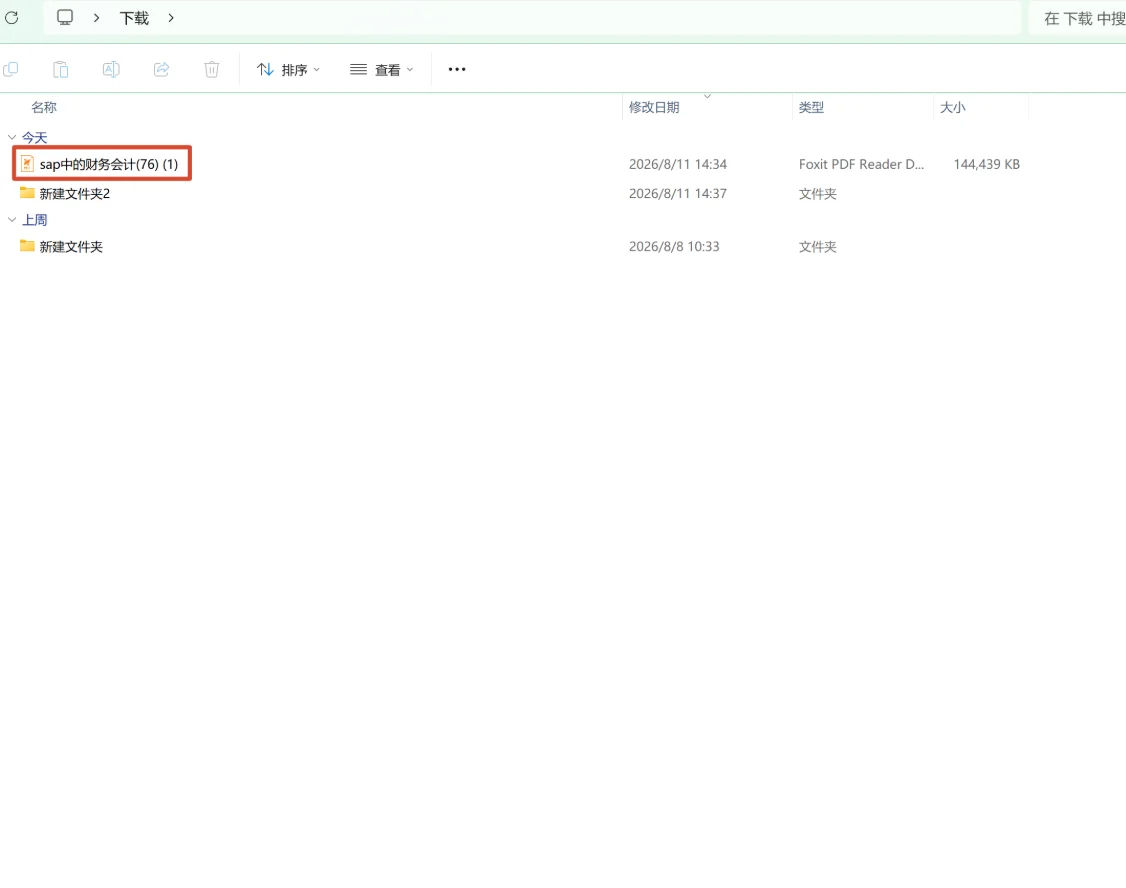
Task: Click the 今天 group label
Action: coord(34,137)
